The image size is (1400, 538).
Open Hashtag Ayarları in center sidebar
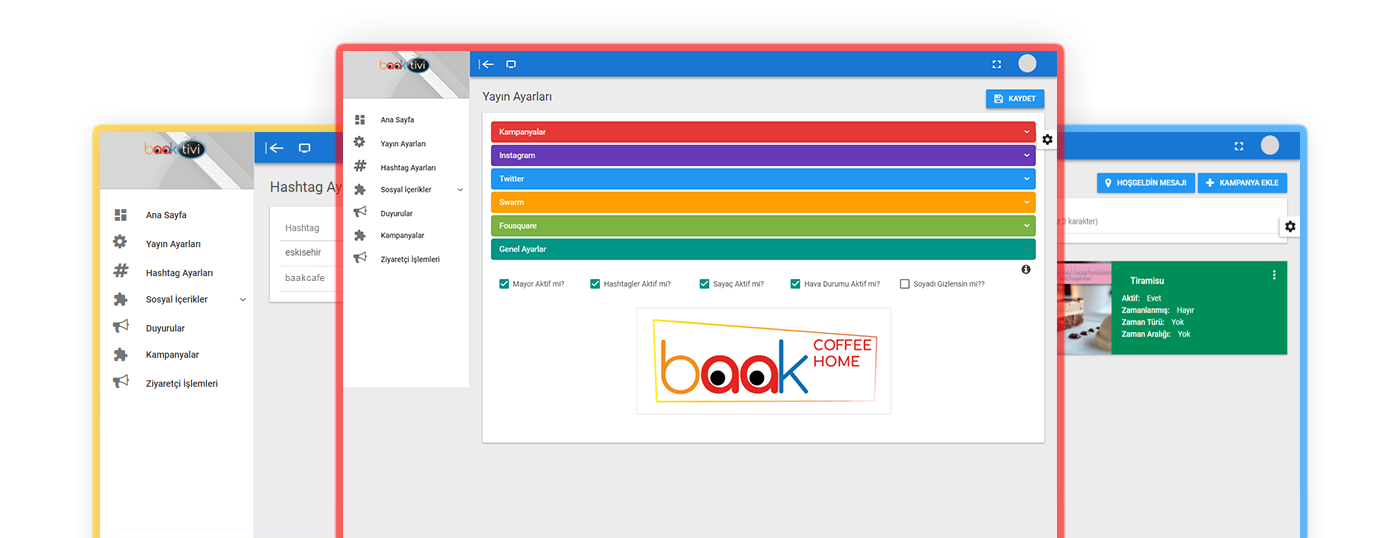coord(408,168)
